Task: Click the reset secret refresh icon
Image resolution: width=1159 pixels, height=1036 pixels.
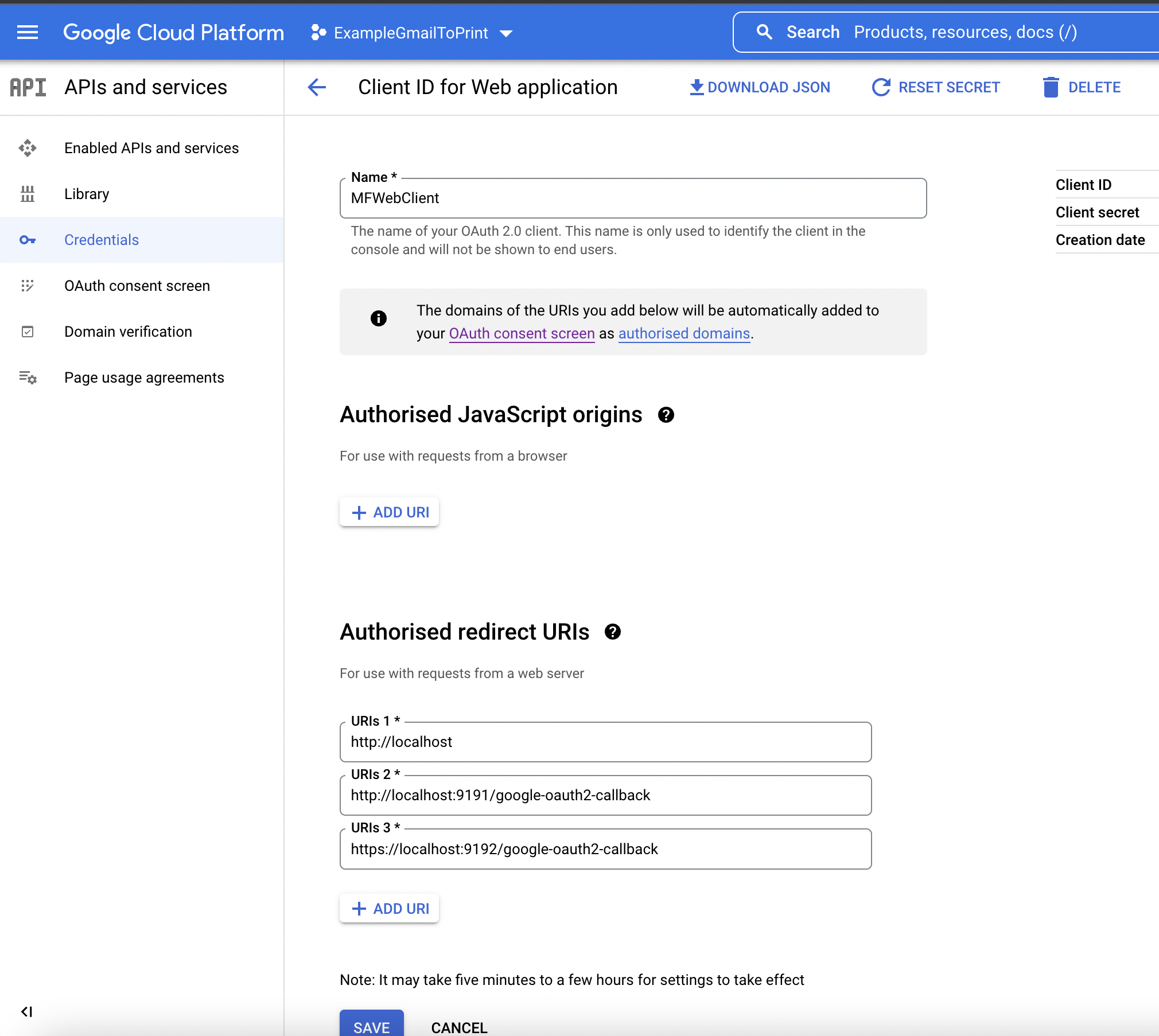Action: [881, 87]
